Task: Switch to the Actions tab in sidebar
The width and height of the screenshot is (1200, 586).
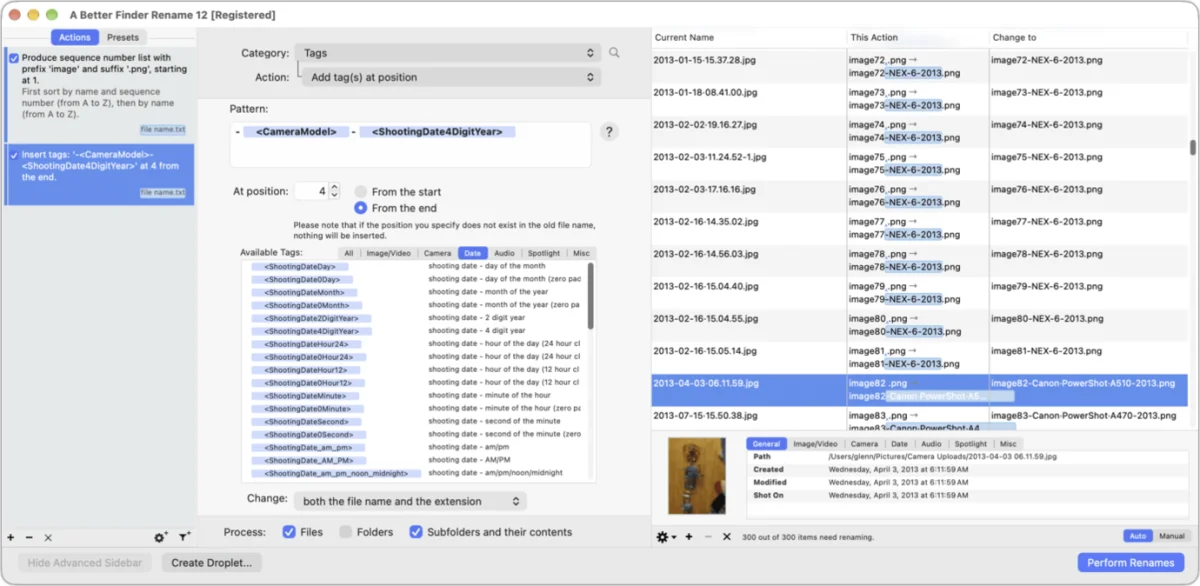Action: (x=75, y=37)
